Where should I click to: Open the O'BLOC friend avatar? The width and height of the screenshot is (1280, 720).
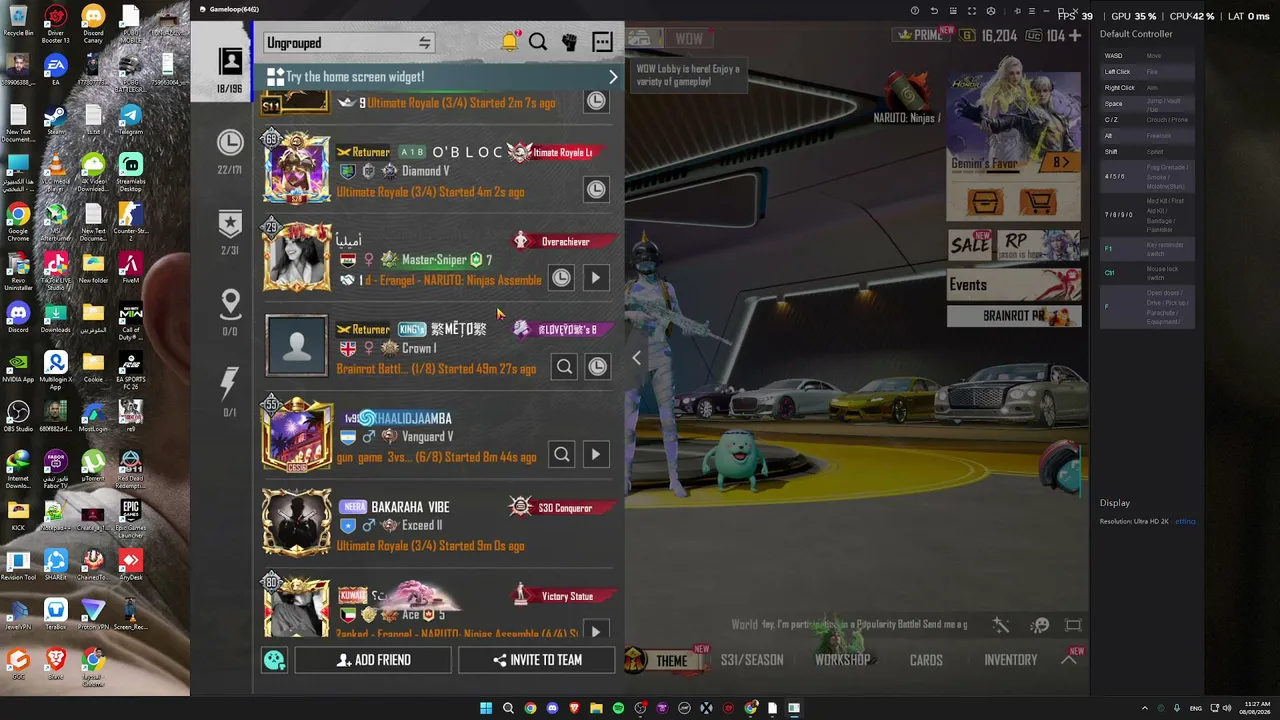point(296,168)
